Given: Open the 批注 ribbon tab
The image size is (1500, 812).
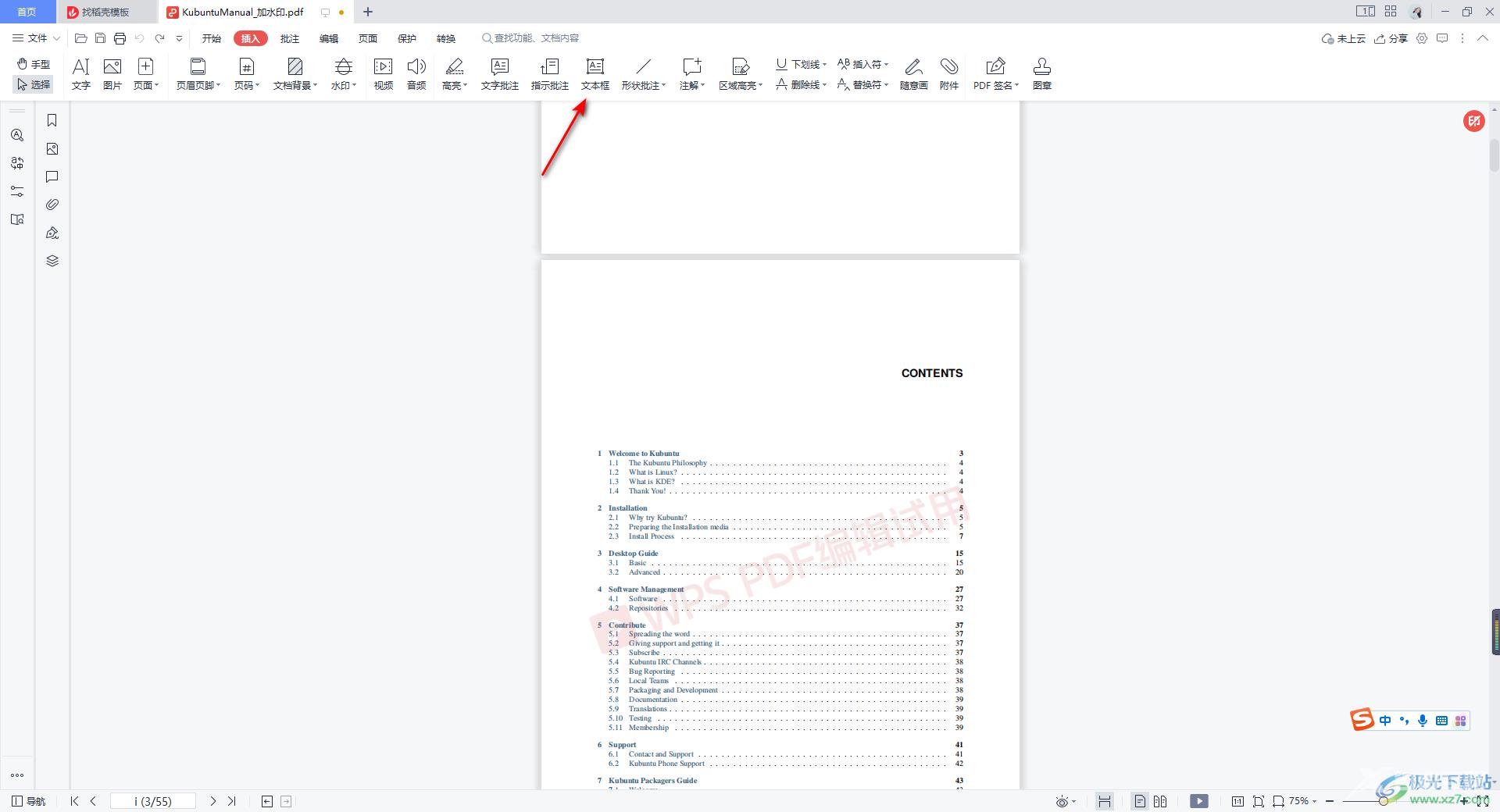Looking at the screenshot, I should [x=290, y=38].
